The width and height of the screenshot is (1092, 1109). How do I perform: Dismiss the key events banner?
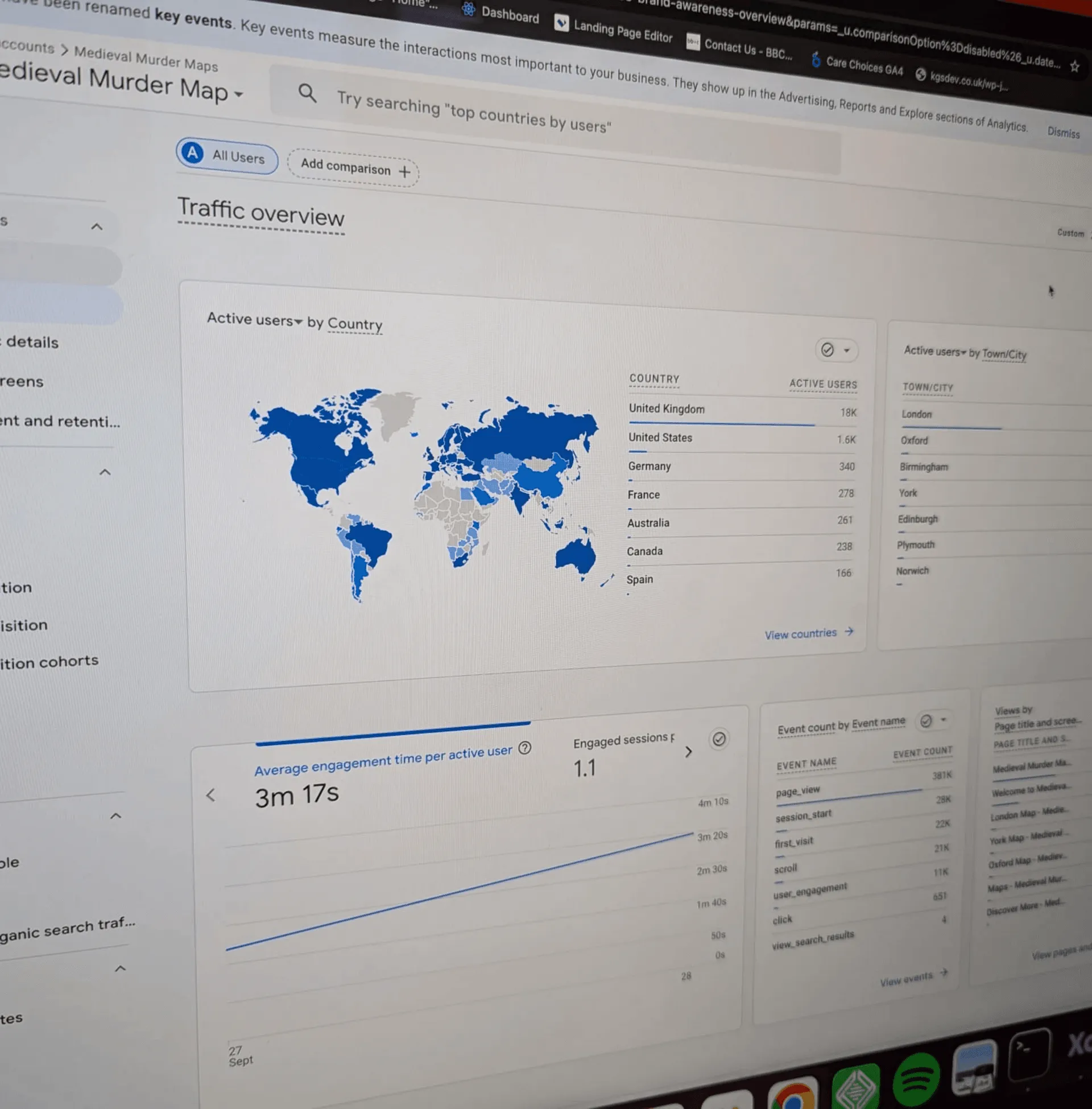1064,133
